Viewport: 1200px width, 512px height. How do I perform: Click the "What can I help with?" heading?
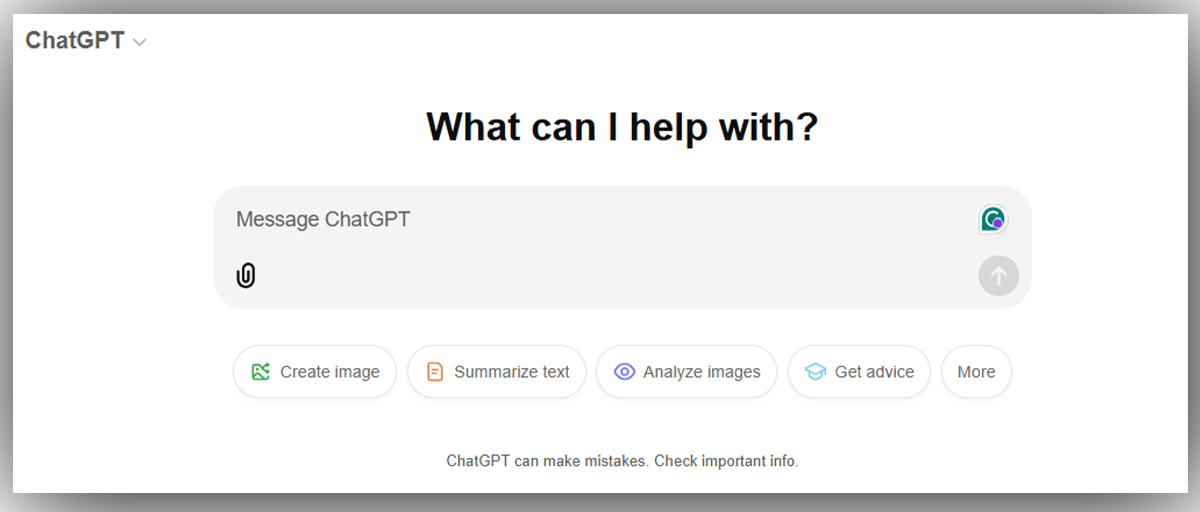pos(622,127)
